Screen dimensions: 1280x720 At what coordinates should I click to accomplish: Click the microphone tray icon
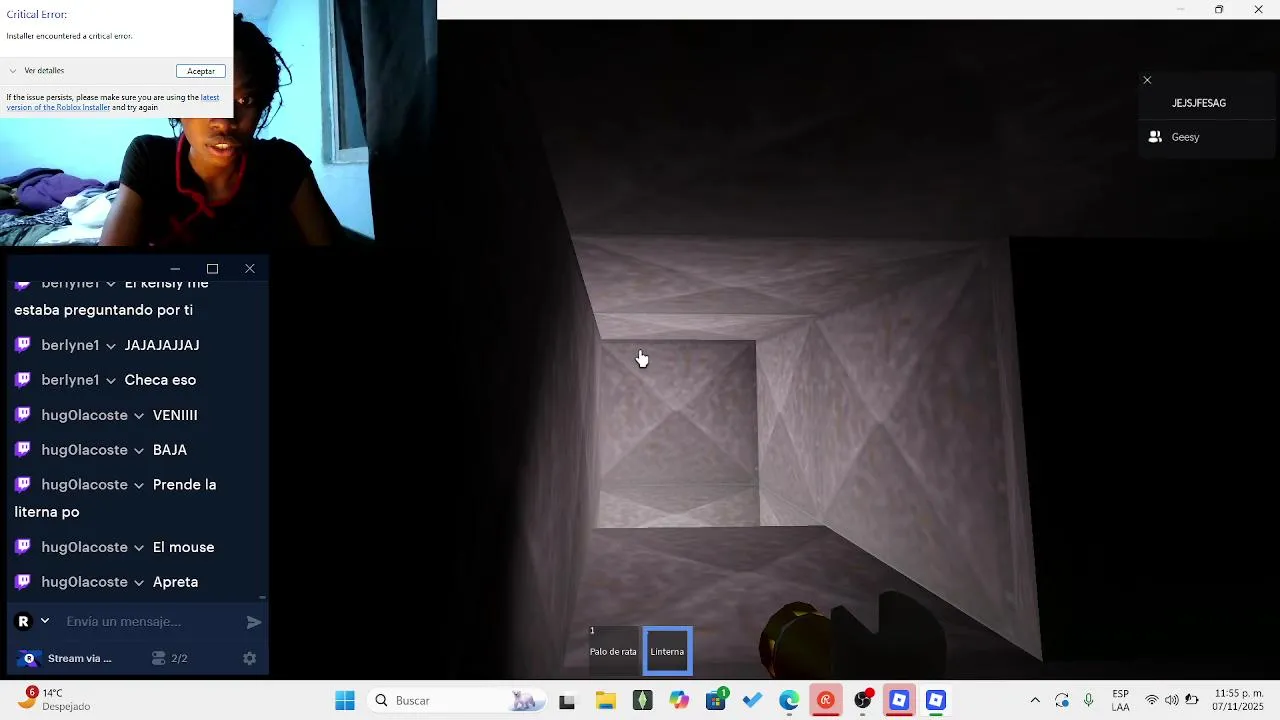(x=1089, y=701)
